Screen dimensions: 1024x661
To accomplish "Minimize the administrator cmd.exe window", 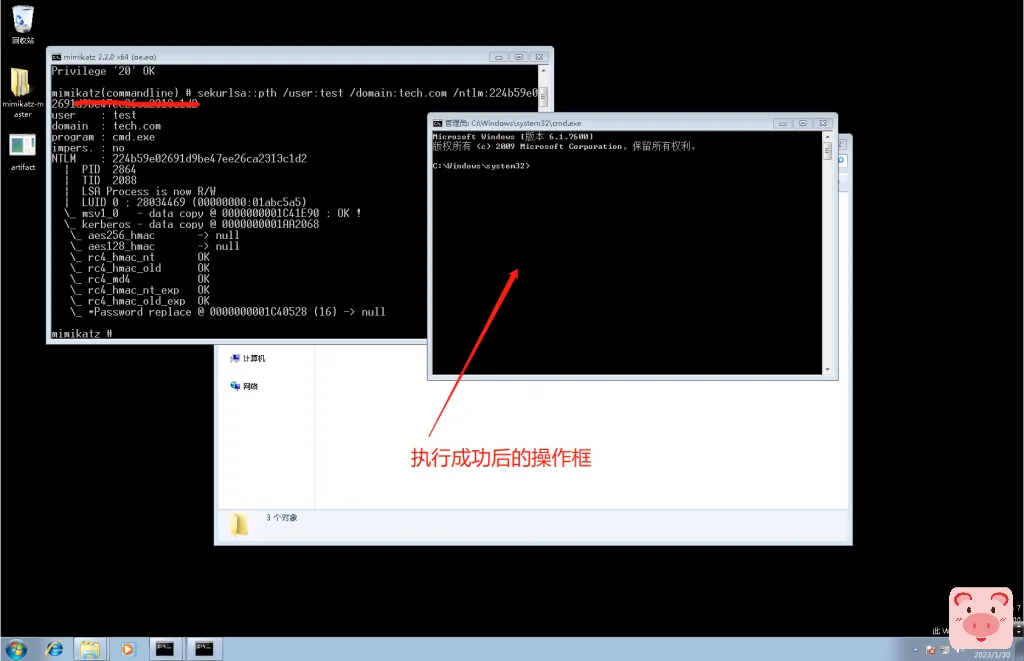I will tap(782, 123).
